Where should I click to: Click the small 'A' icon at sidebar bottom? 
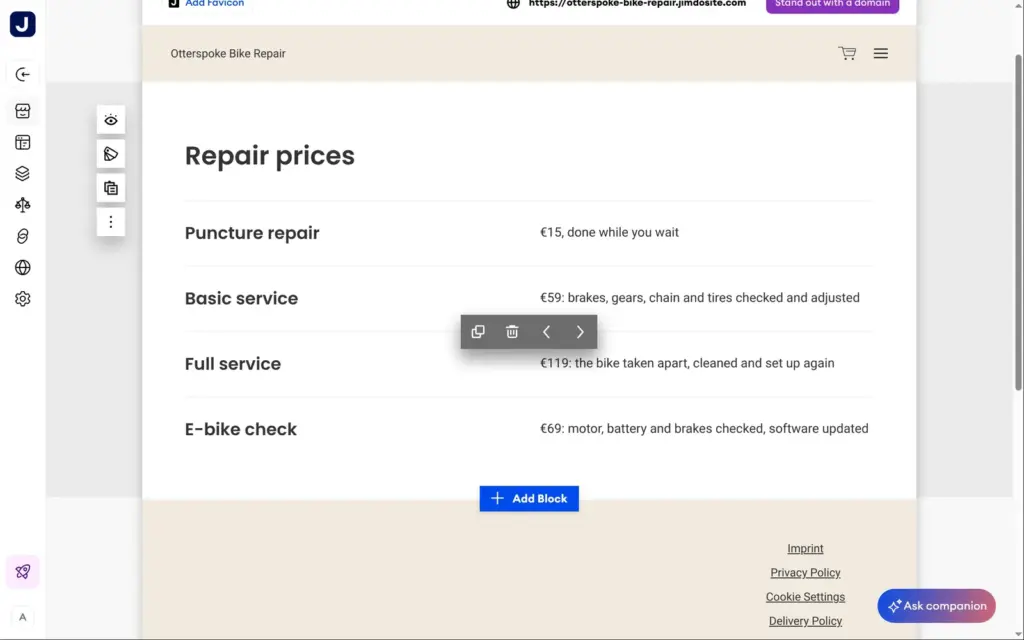(x=23, y=617)
